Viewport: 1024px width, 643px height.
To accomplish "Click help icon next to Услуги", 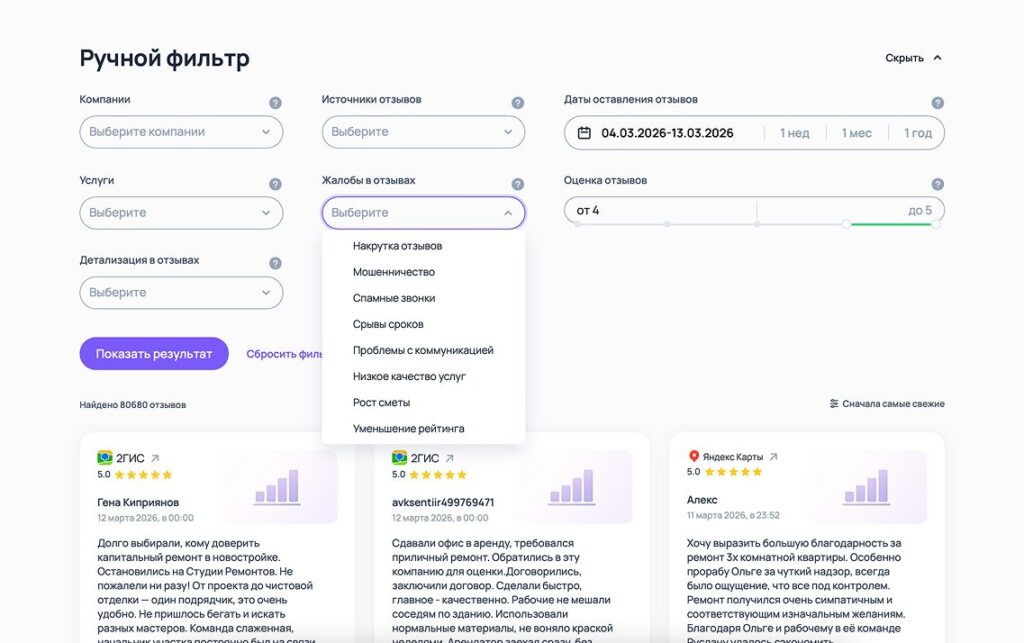I will [275, 184].
